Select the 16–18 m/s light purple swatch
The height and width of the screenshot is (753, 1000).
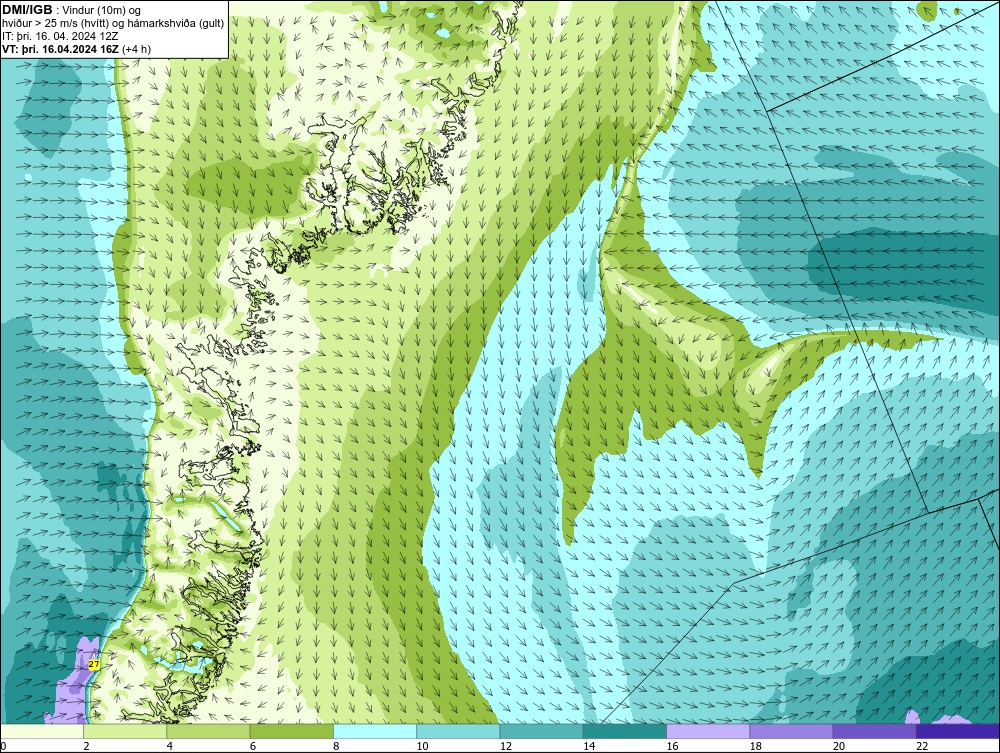[x=708, y=731]
